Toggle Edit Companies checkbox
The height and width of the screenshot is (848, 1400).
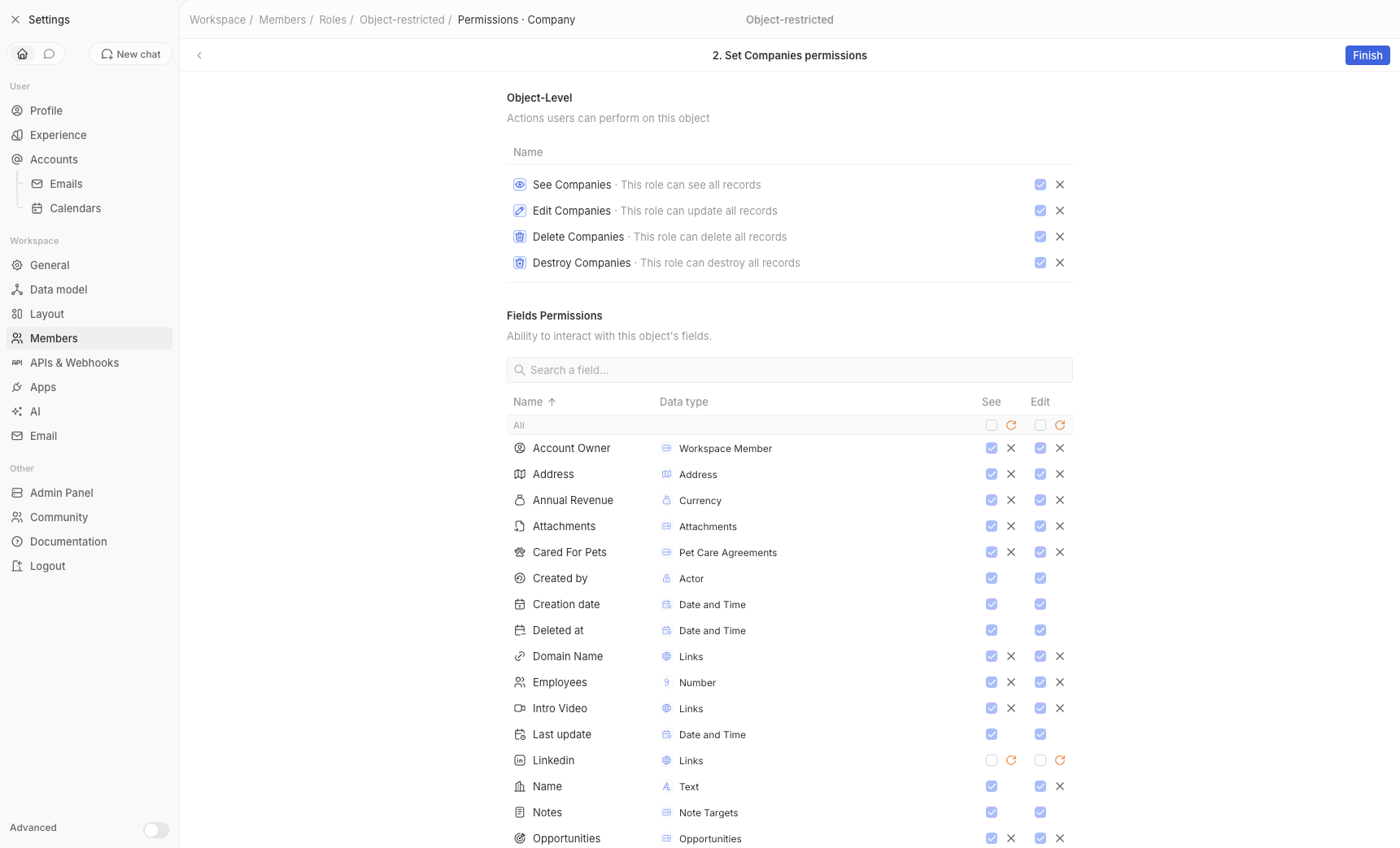1040,211
